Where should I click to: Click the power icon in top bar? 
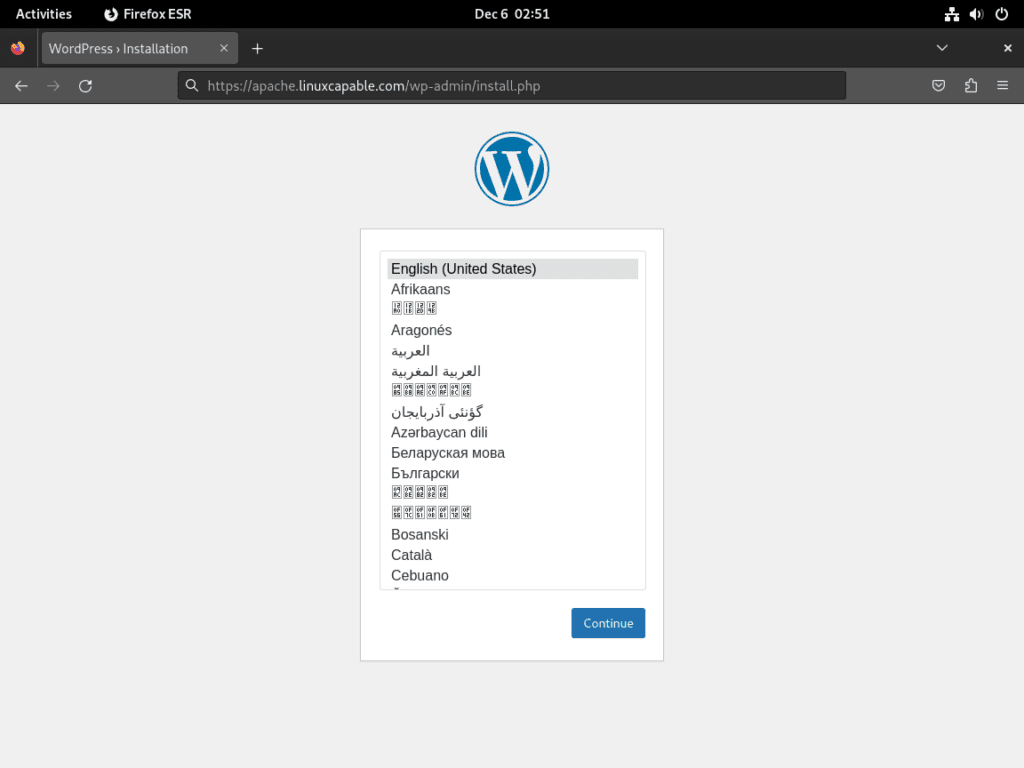pos(1001,14)
